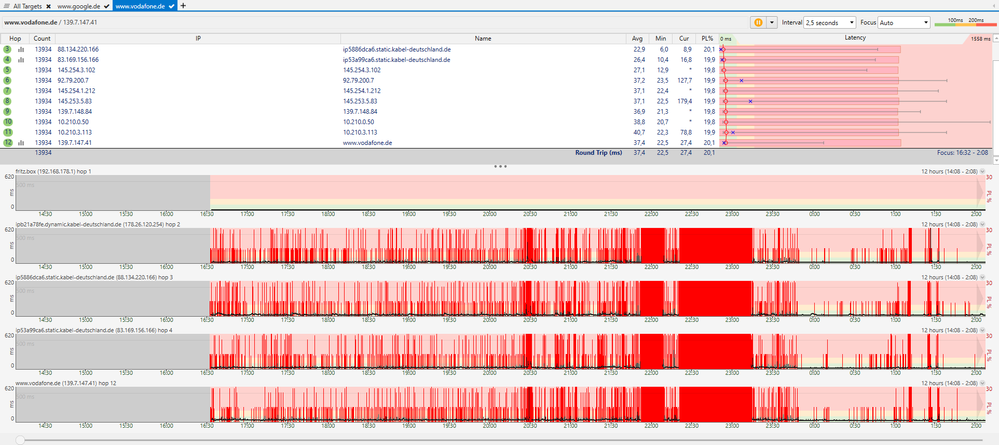Open the Focus Auto dropdown

pos(903,21)
